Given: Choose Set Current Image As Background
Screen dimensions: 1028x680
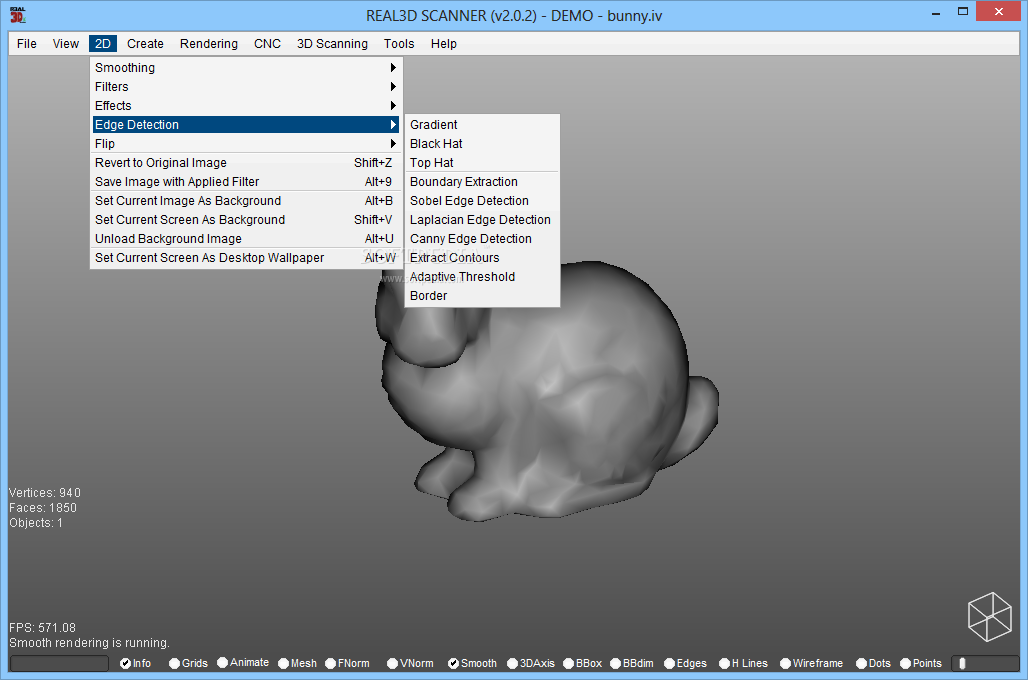Looking at the screenshot, I should (246, 201).
